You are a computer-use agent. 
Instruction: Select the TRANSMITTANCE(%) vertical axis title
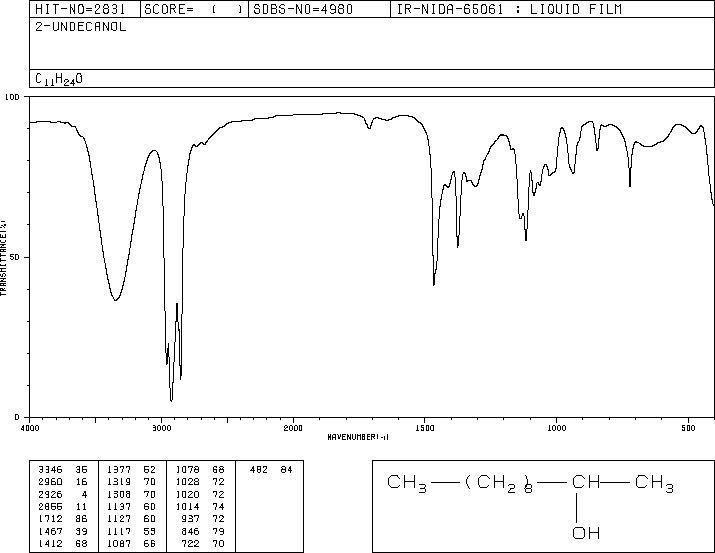pos(3,258)
